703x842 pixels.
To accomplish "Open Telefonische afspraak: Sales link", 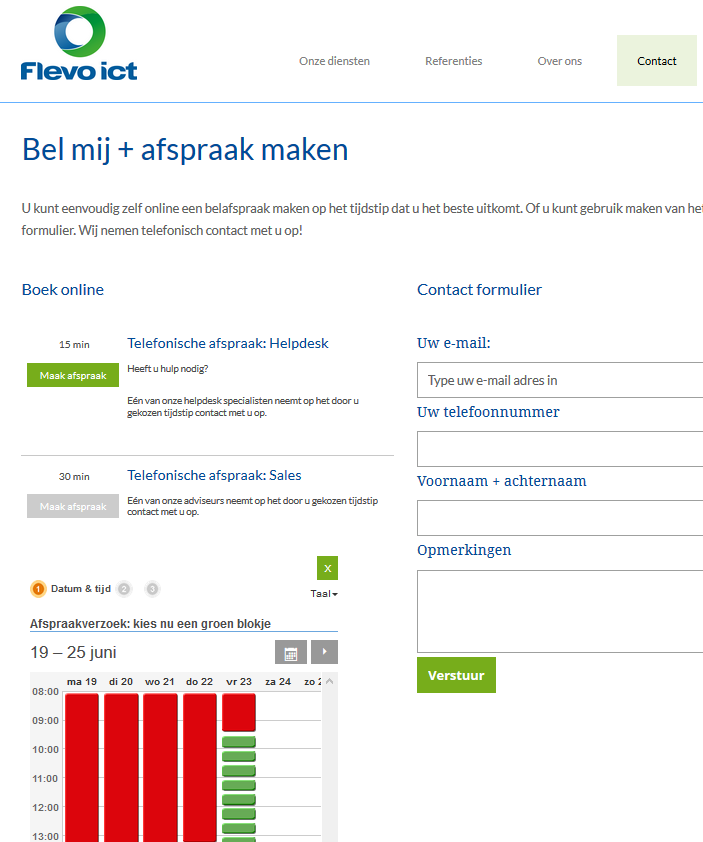I will [x=214, y=475].
